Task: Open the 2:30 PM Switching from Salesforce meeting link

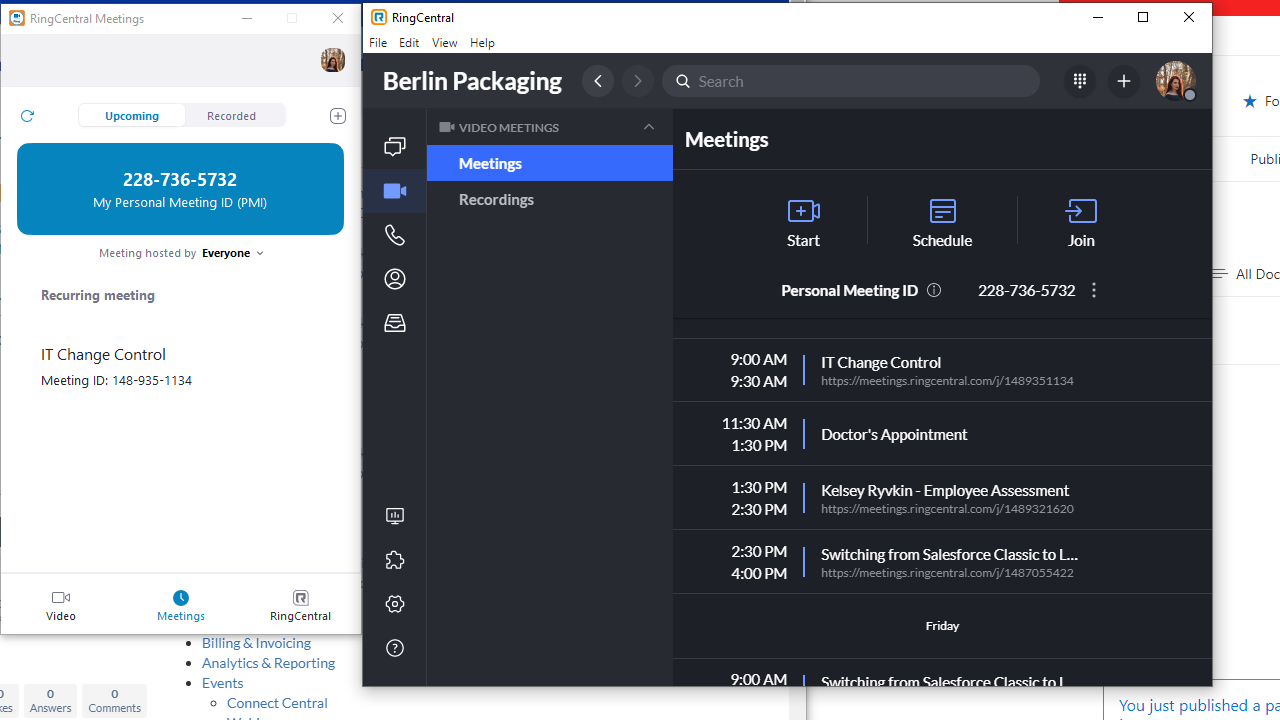Action: click(x=947, y=573)
